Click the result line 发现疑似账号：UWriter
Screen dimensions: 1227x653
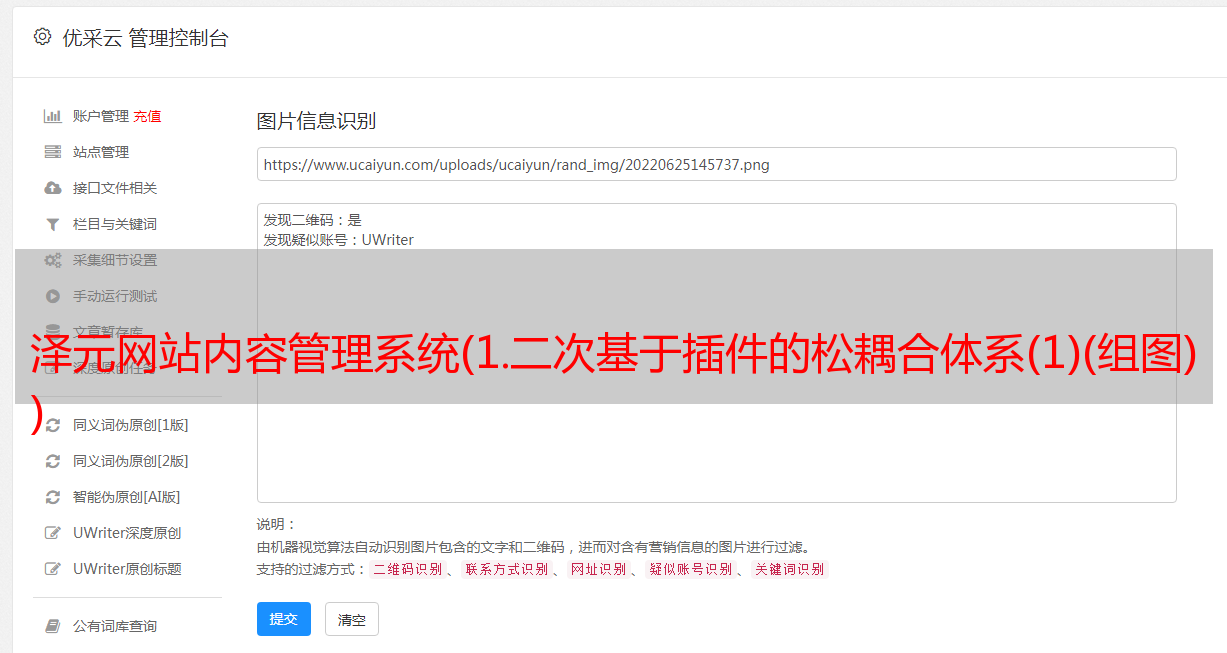tap(339, 240)
